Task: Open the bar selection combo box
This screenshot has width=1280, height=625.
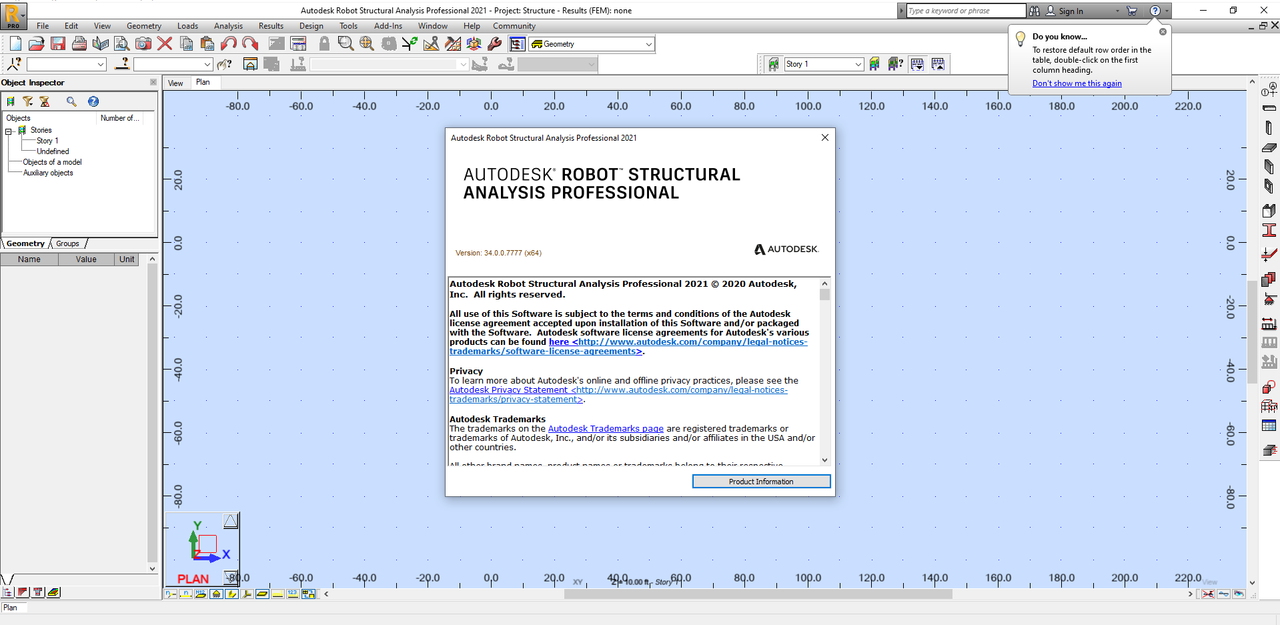Action: point(173,64)
